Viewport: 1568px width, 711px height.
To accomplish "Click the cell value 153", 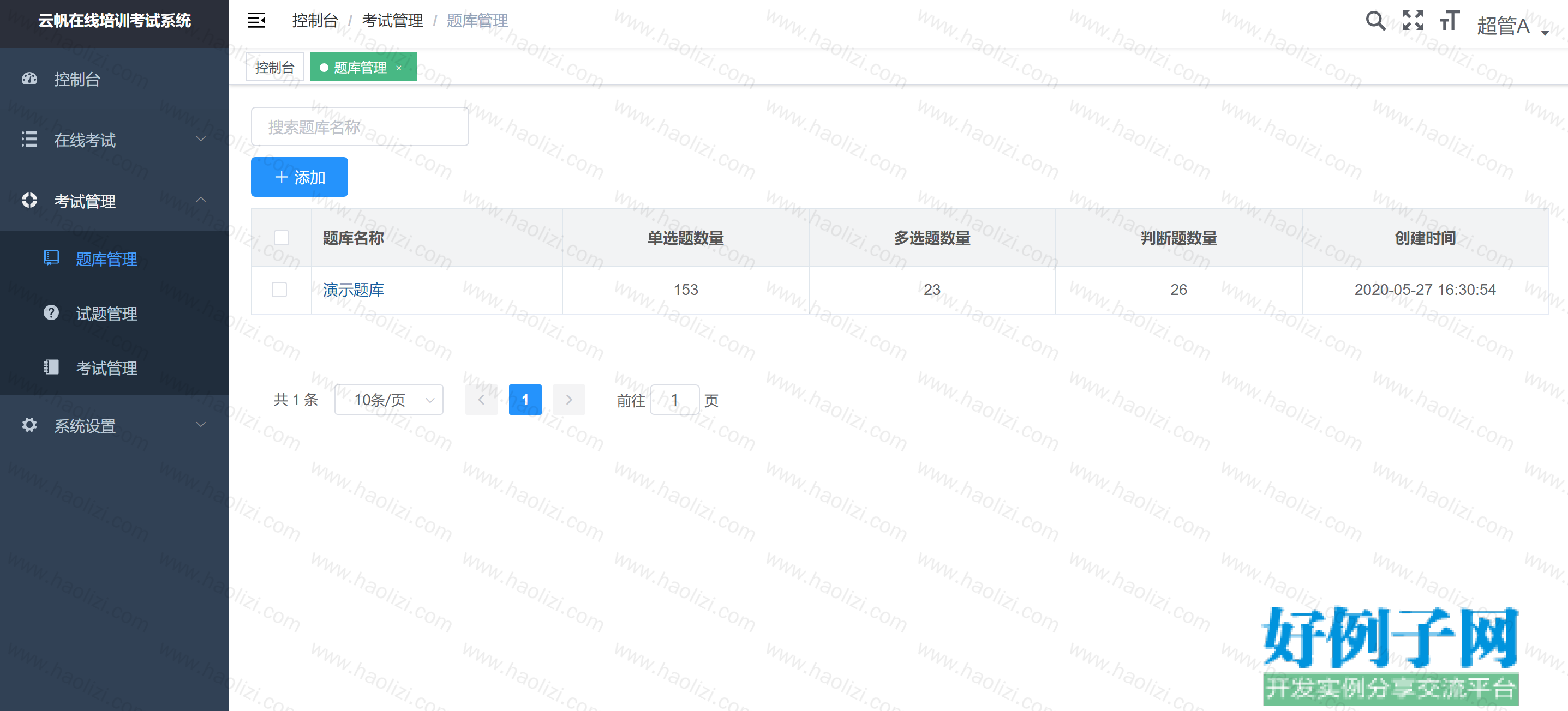I will tap(685, 290).
